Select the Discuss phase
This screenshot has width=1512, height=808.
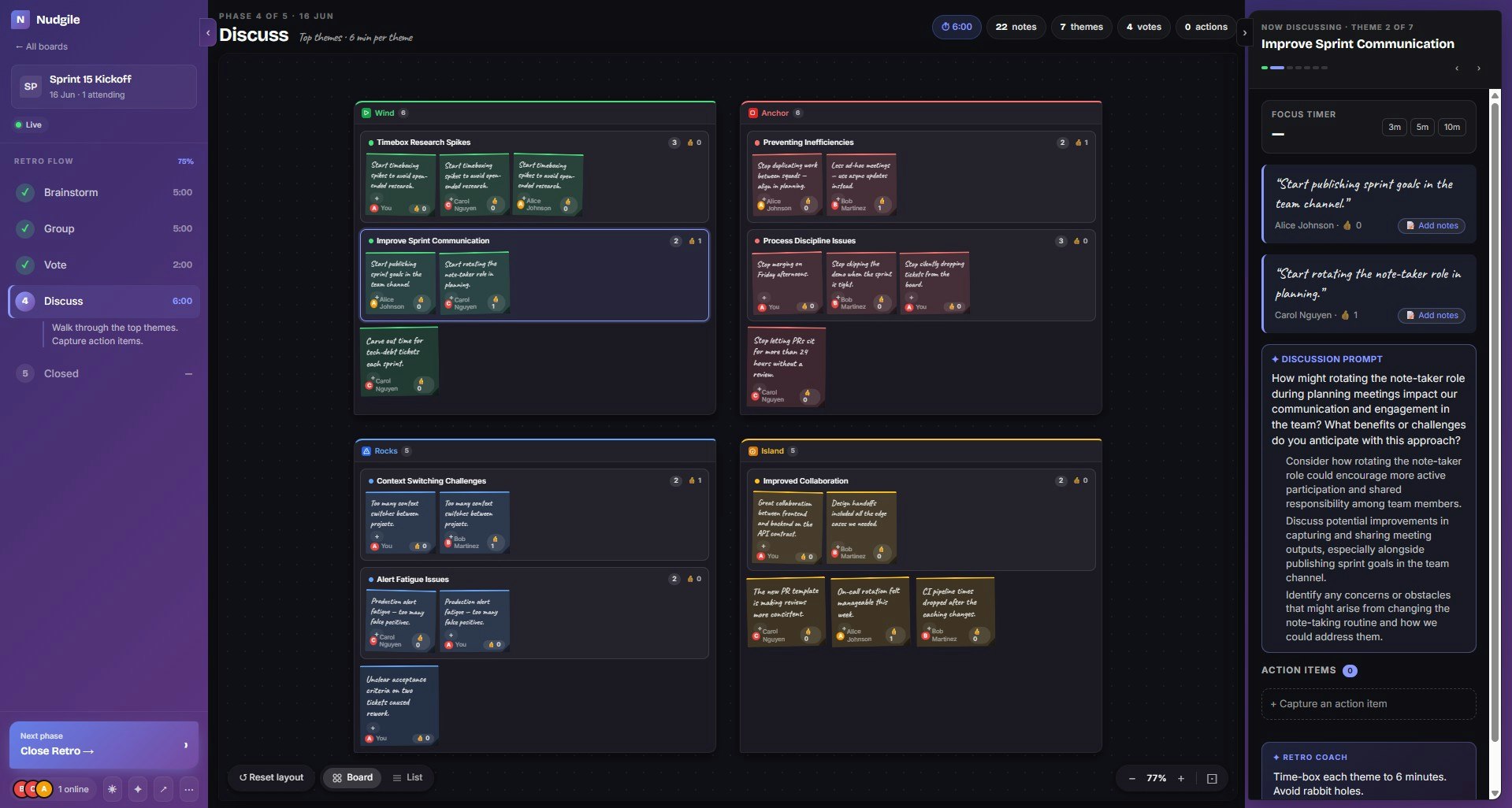pos(104,301)
